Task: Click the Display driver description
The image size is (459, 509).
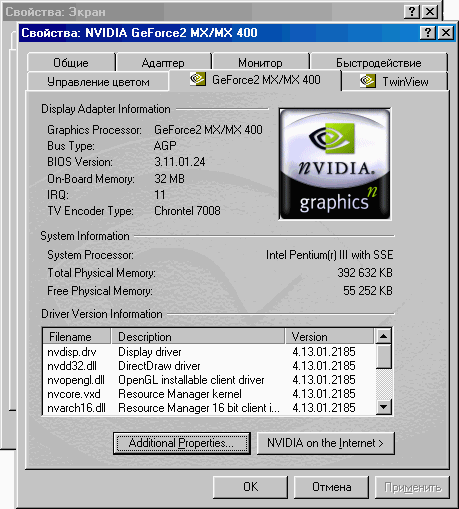Action: click(x=150, y=352)
